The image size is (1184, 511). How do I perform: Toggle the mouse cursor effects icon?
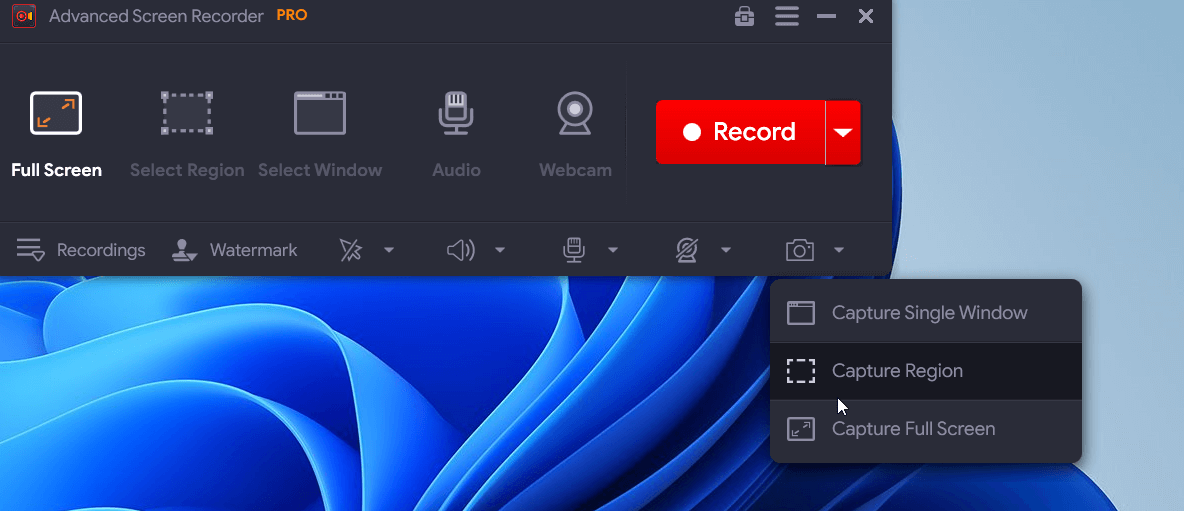coord(351,250)
